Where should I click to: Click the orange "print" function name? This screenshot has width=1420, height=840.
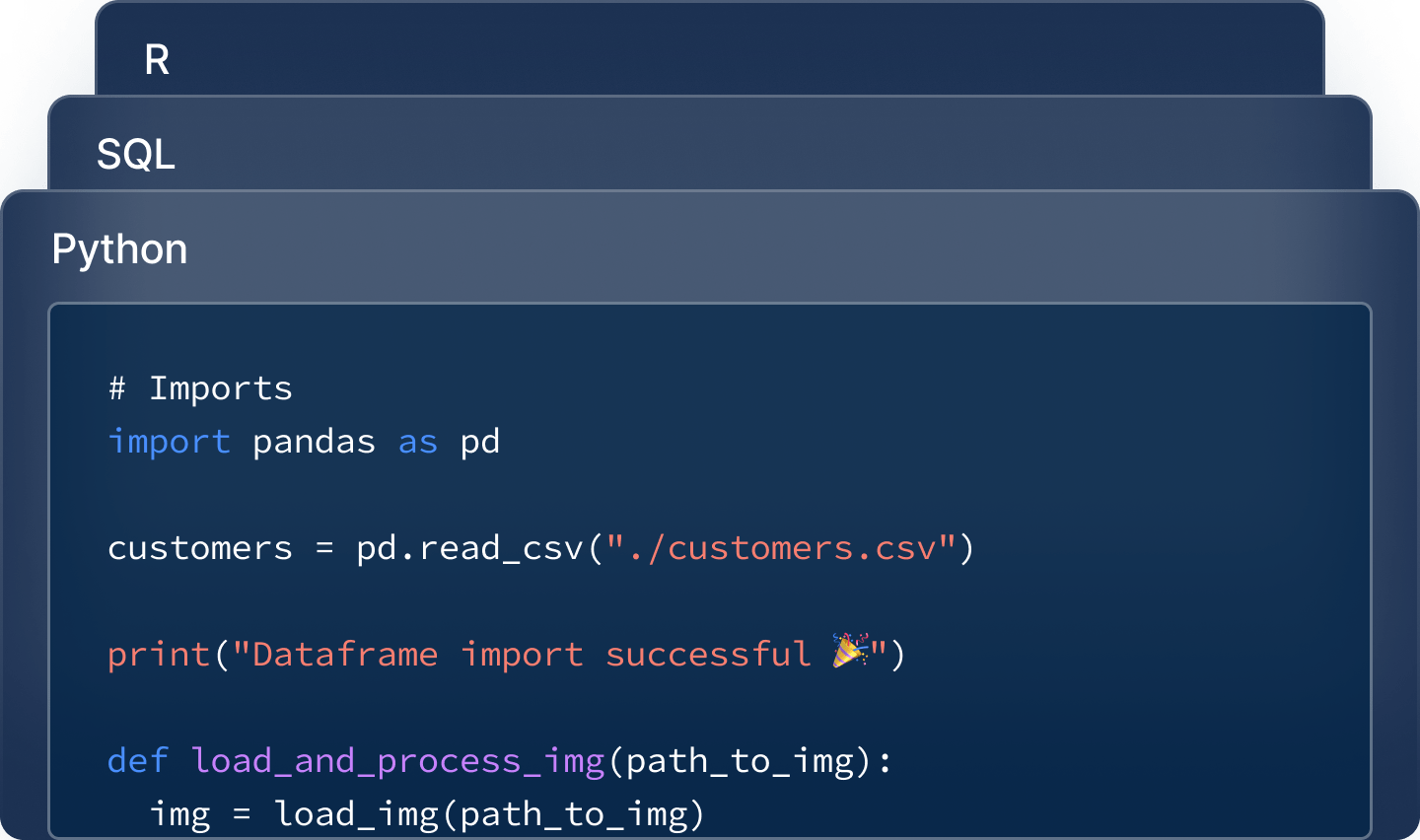click(x=158, y=653)
